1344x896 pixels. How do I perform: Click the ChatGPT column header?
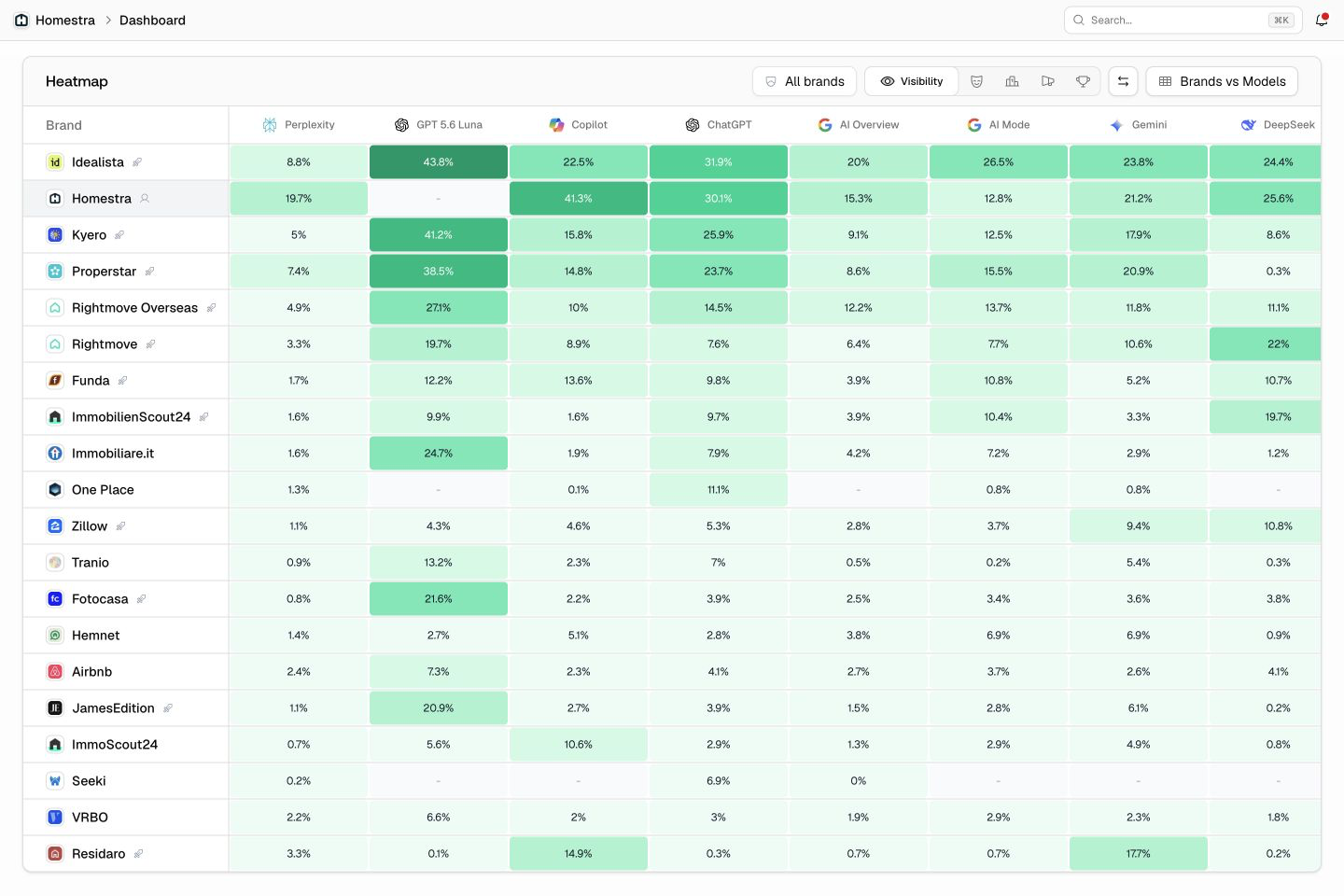click(x=719, y=125)
